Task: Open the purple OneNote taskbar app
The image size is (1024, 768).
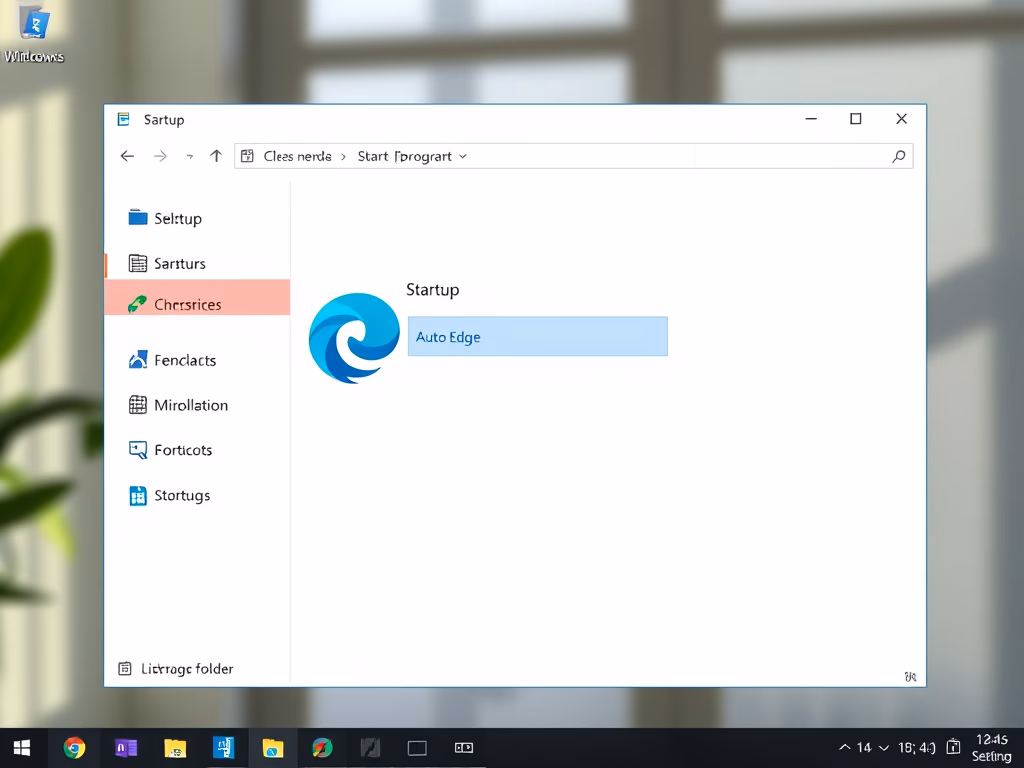Action: click(x=125, y=748)
